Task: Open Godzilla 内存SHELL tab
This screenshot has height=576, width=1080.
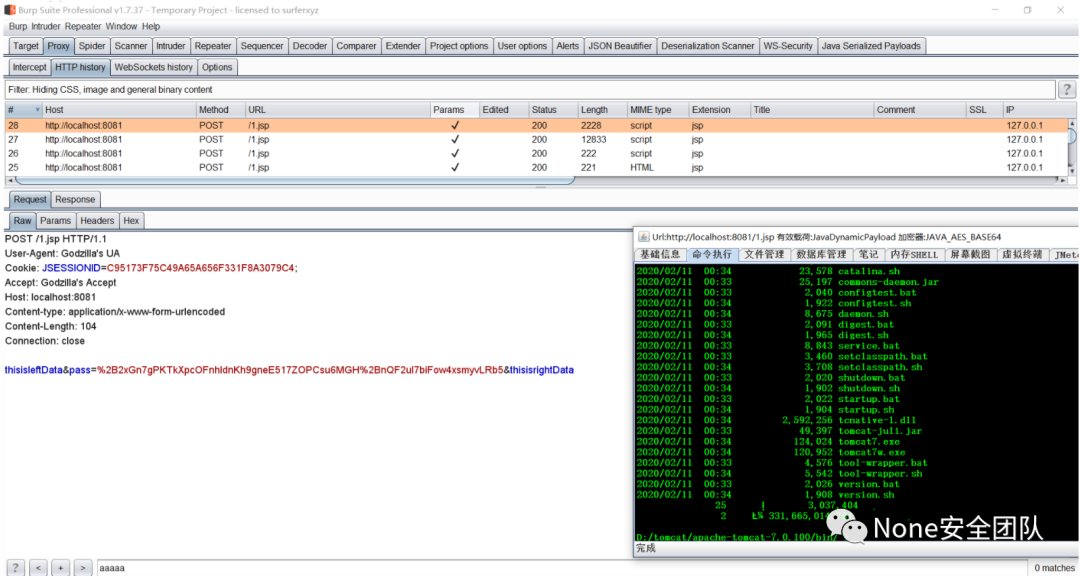Action: click(x=914, y=255)
